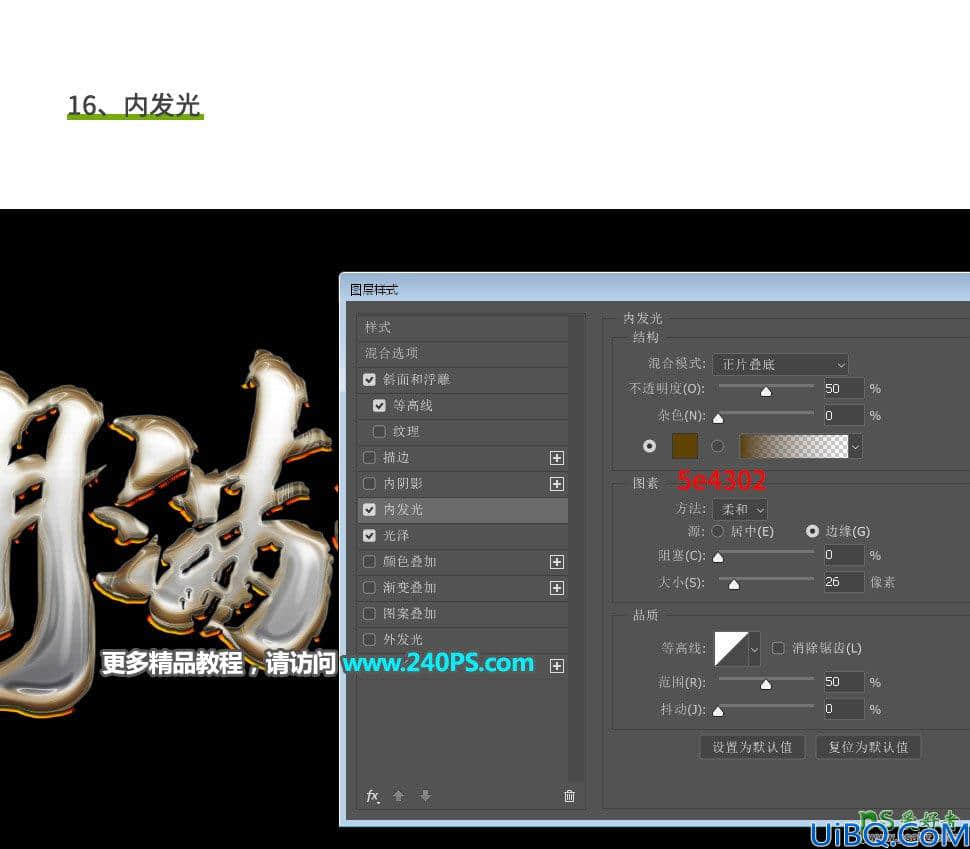Add another 颜色叠加 effect plus icon

[x=557, y=562]
